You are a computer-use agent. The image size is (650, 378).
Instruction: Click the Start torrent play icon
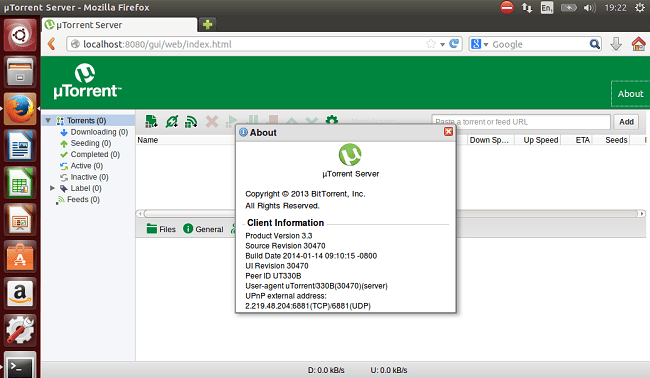click(231, 121)
